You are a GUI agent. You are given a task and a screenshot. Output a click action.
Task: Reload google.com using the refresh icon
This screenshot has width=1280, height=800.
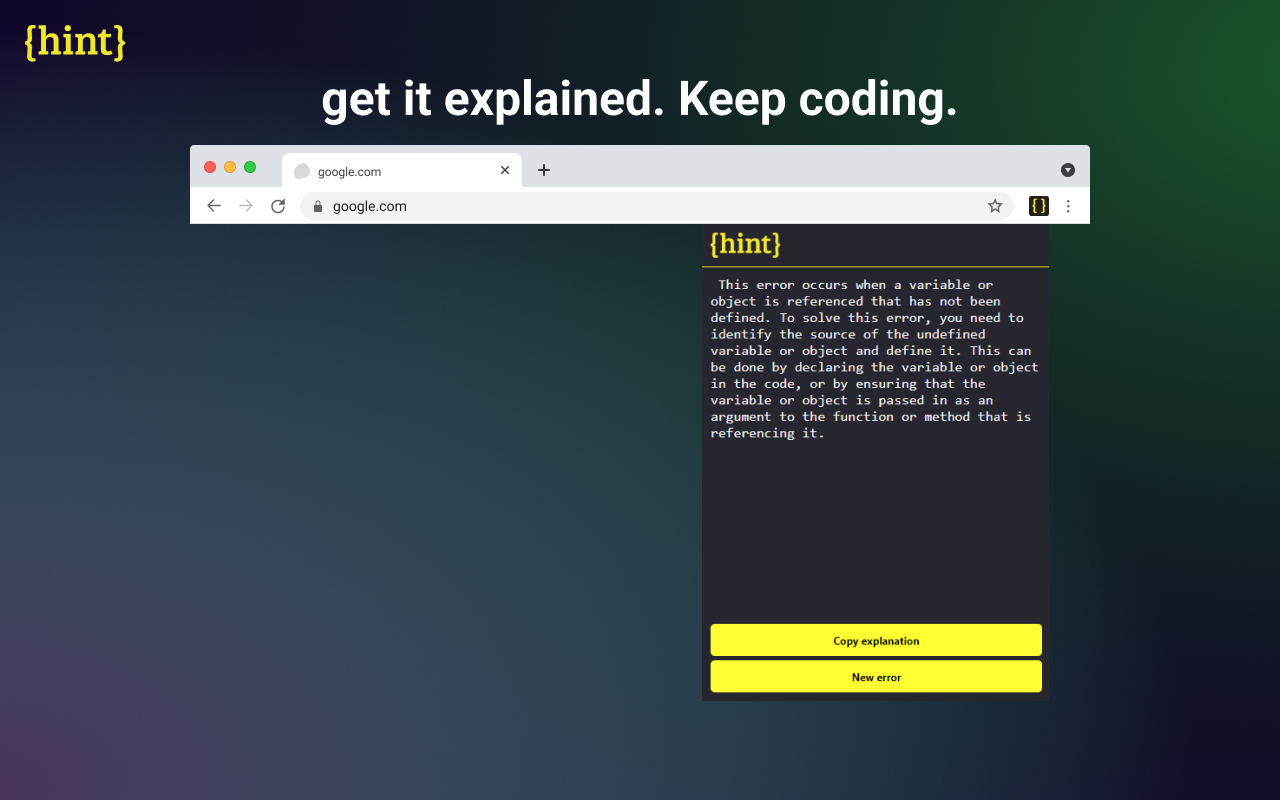(x=277, y=205)
